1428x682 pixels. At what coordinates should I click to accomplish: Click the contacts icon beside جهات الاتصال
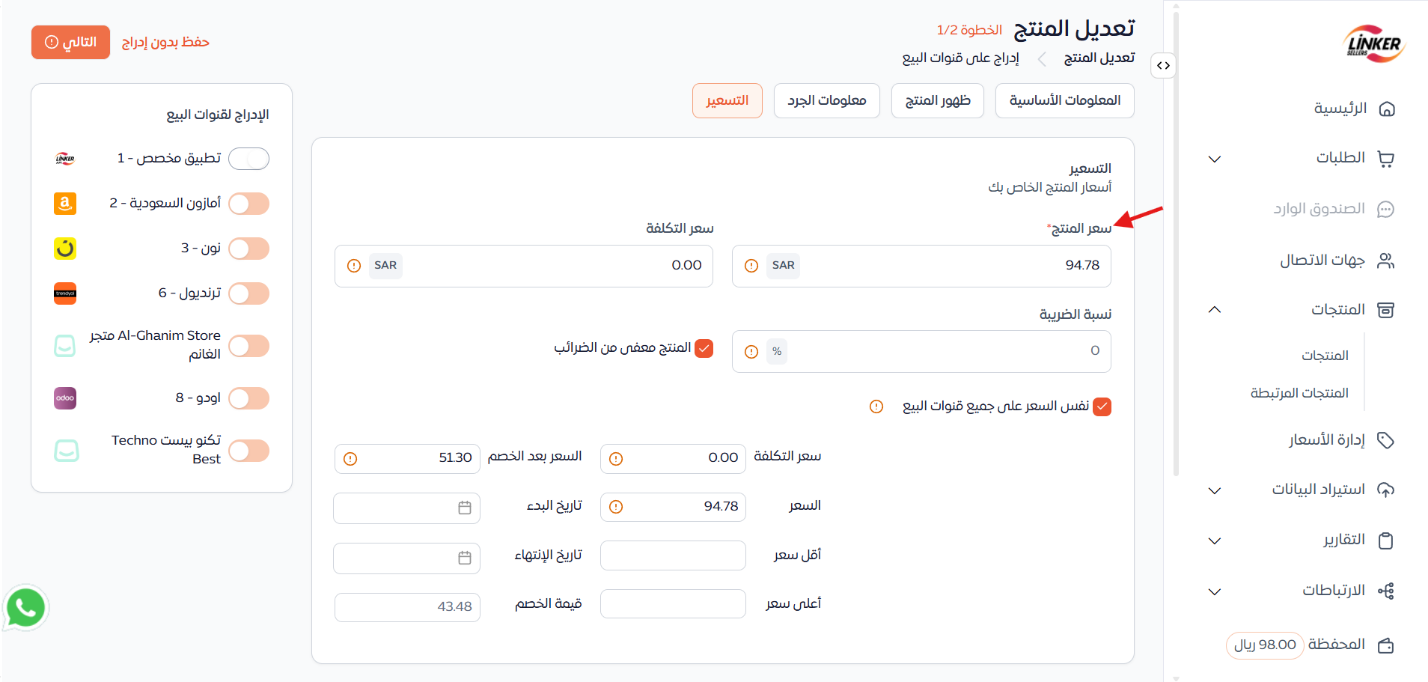(x=1386, y=260)
